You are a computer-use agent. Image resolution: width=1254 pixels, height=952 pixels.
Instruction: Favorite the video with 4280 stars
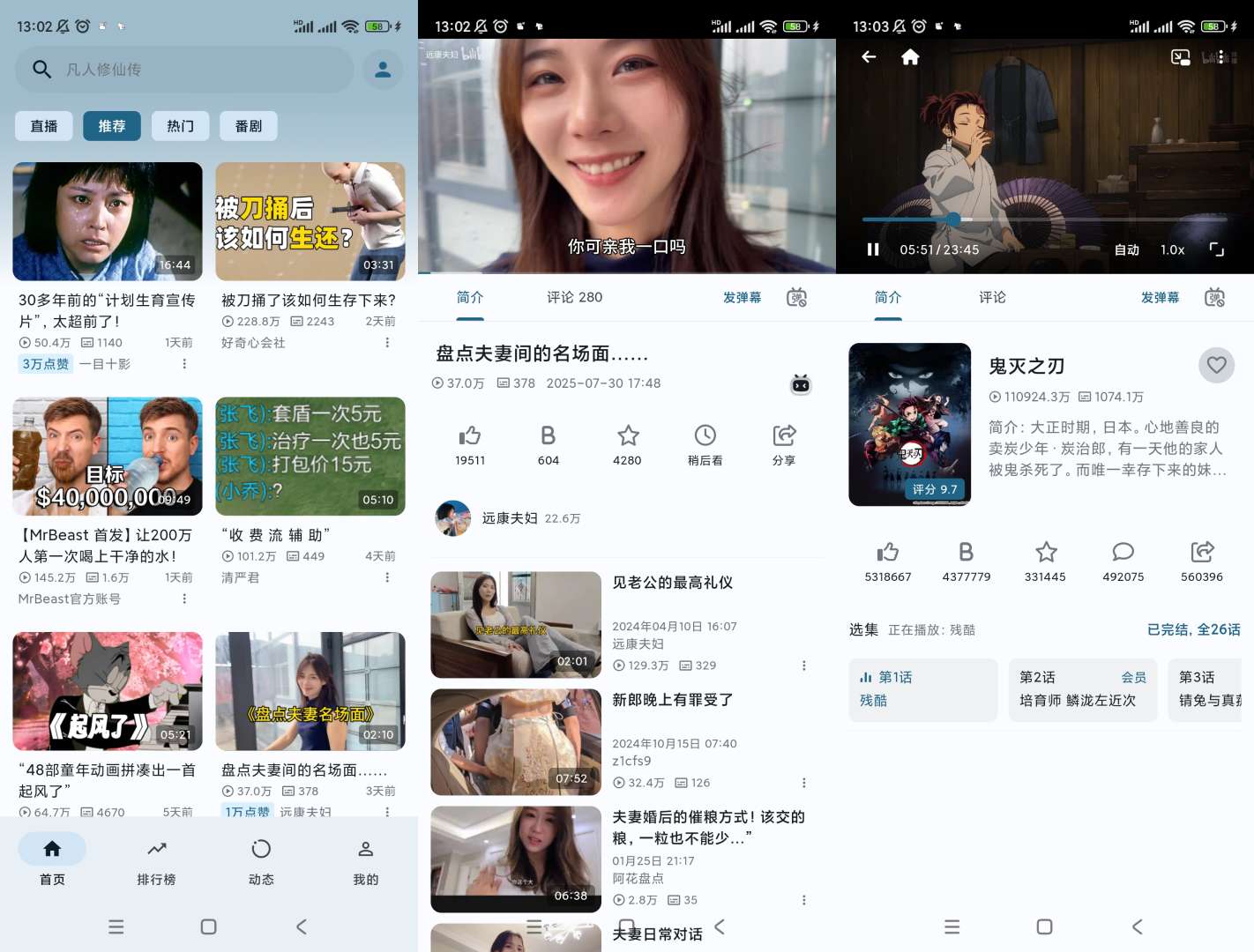point(627,444)
